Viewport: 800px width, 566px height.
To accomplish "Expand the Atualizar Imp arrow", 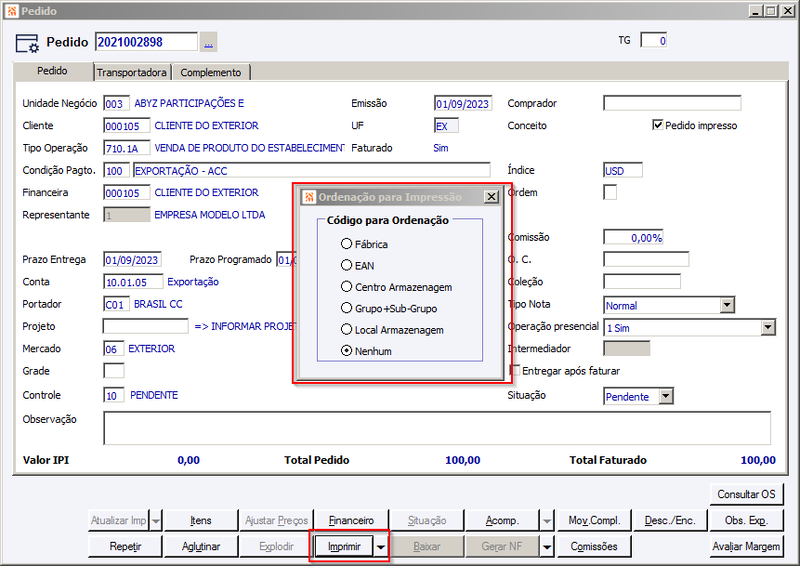I will coord(156,521).
